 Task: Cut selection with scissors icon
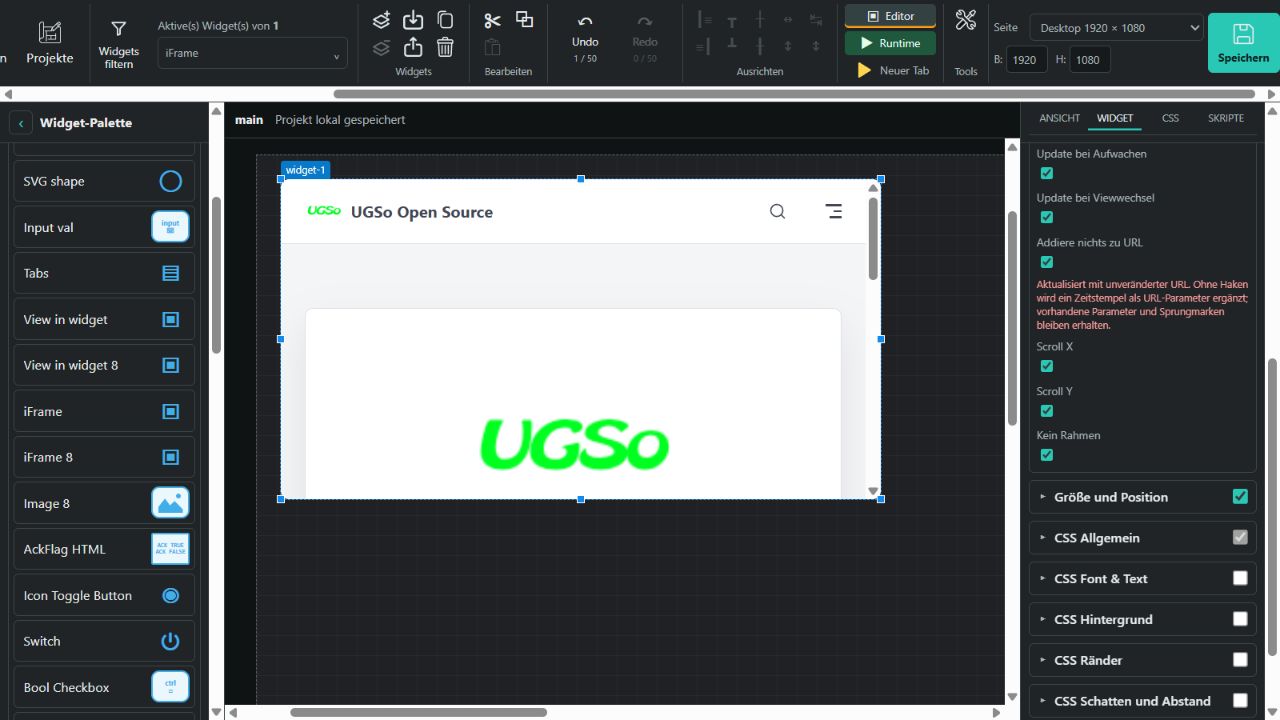492,20
